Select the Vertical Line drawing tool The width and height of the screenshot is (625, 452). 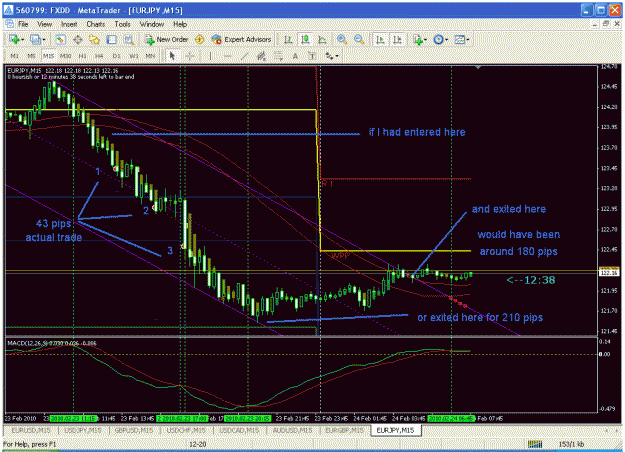point(210,56)
